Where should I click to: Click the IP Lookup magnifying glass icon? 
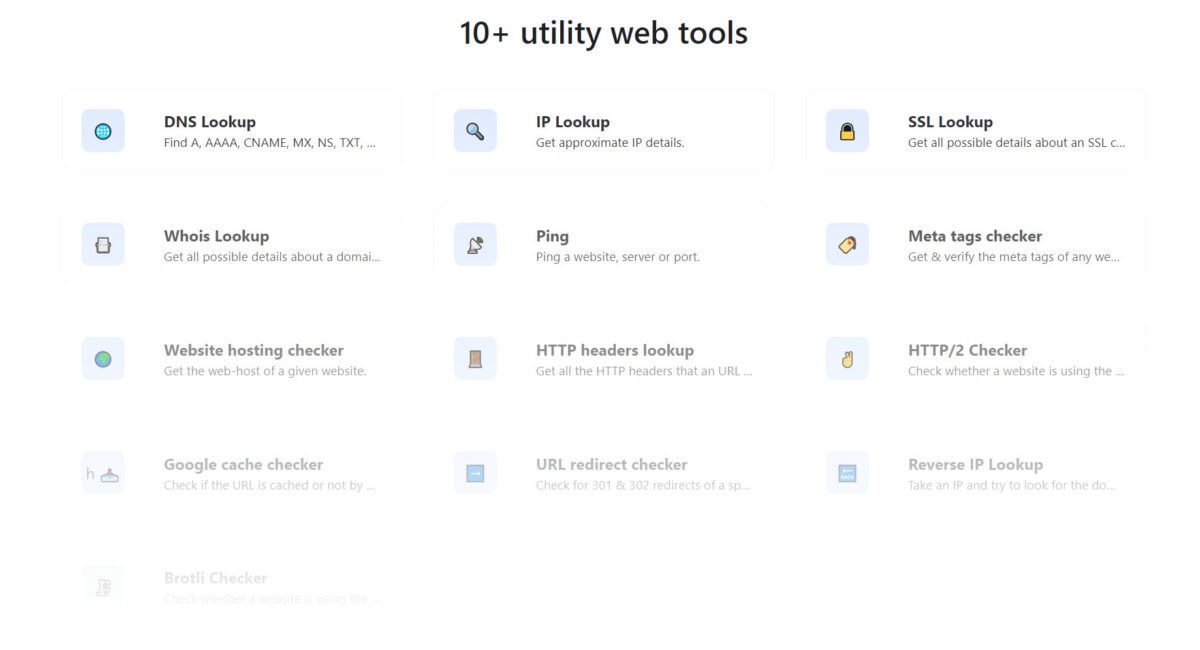(475, 131)
